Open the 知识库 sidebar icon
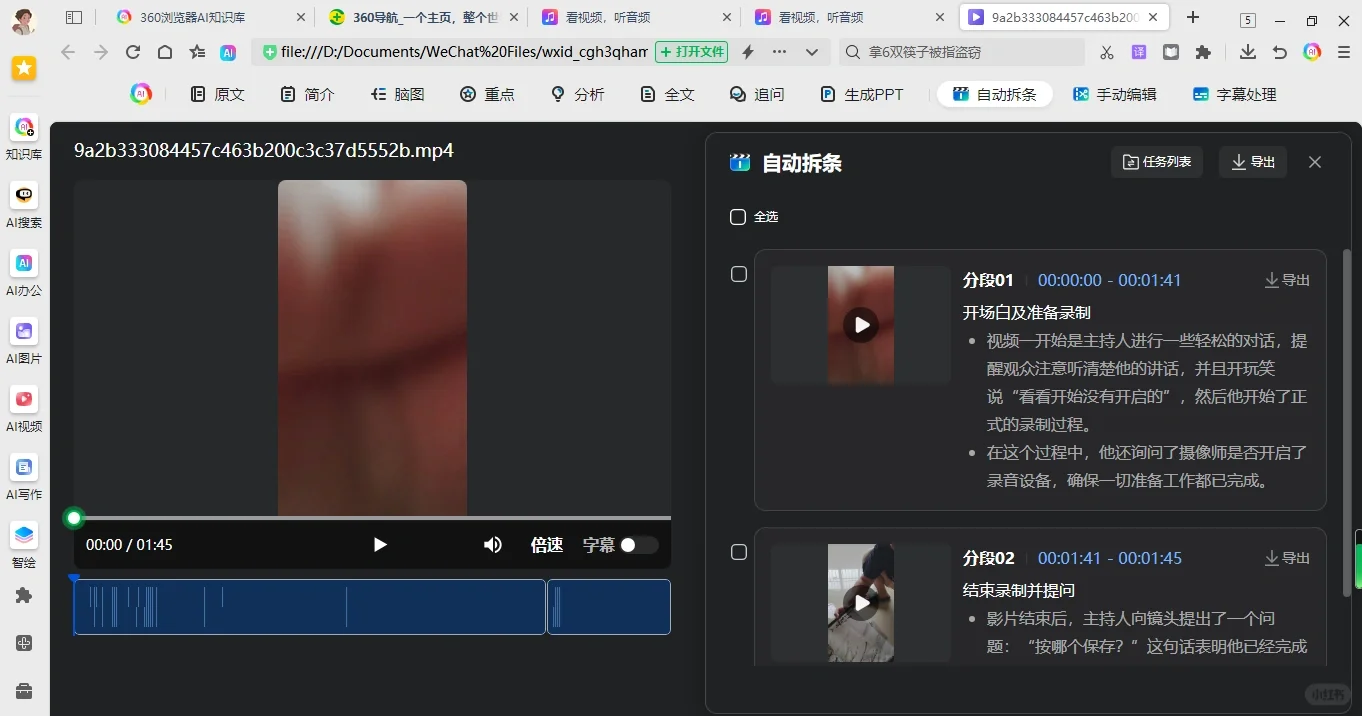The width and height of the screenshot is (1362, 716). click(24, 128)
